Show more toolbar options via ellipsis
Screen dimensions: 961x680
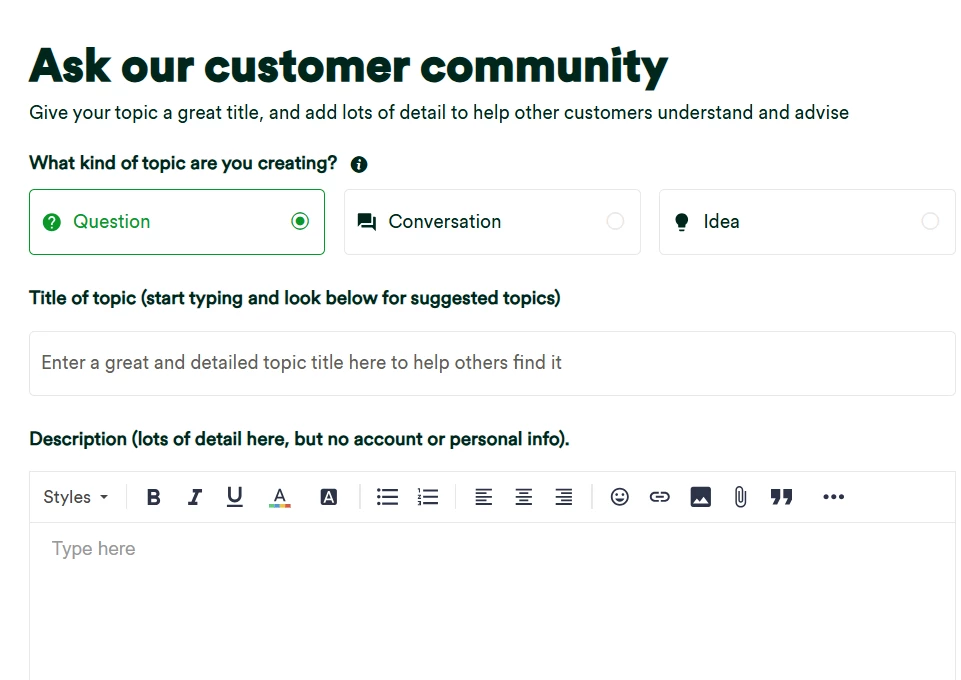pyautogui.click(x=833, y=497)
